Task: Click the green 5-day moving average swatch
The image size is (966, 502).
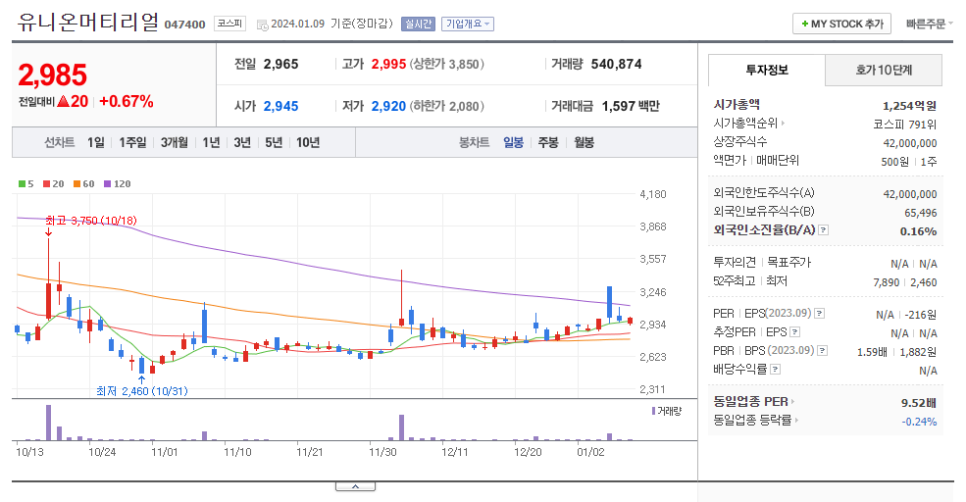Action: pyautogui.click(x=22, y=184)
